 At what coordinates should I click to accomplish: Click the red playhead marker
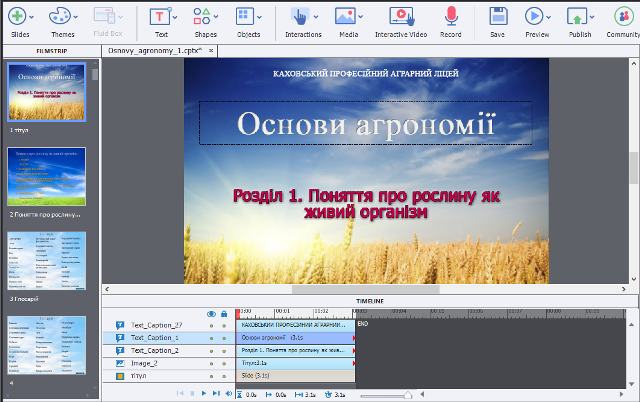click(238, 314)
